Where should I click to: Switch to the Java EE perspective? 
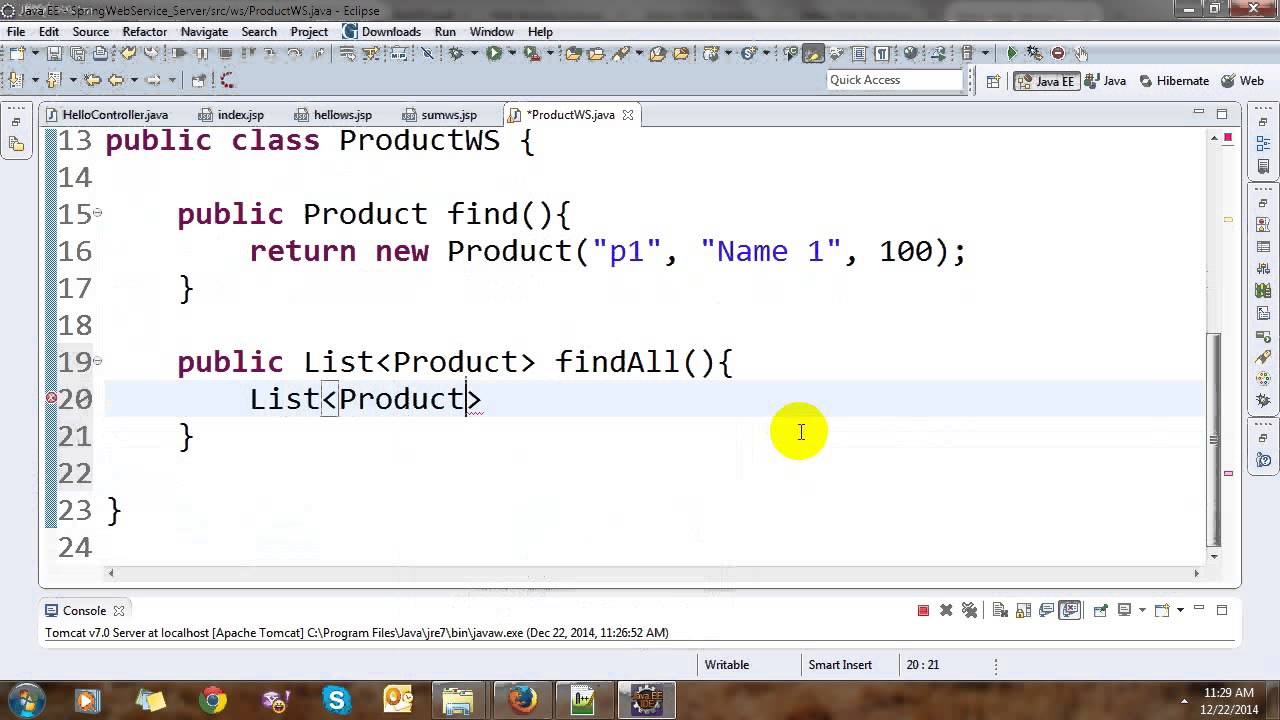(1047, 81)
